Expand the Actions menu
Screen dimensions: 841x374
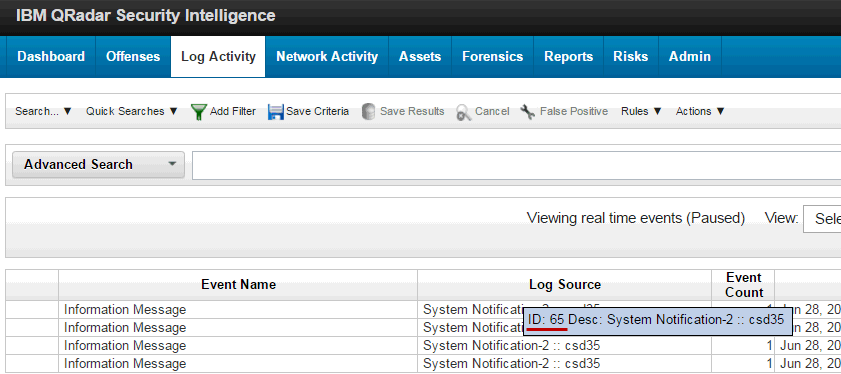click(x=700, y=111)
